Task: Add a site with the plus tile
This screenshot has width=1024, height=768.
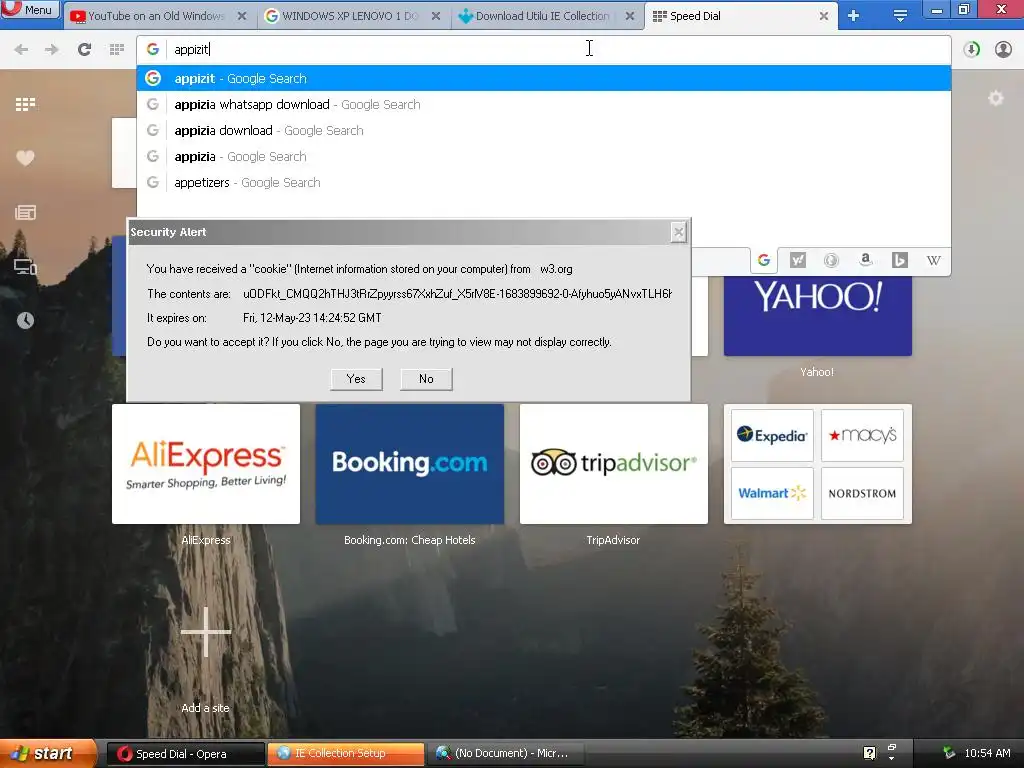Action: point(206,632)
